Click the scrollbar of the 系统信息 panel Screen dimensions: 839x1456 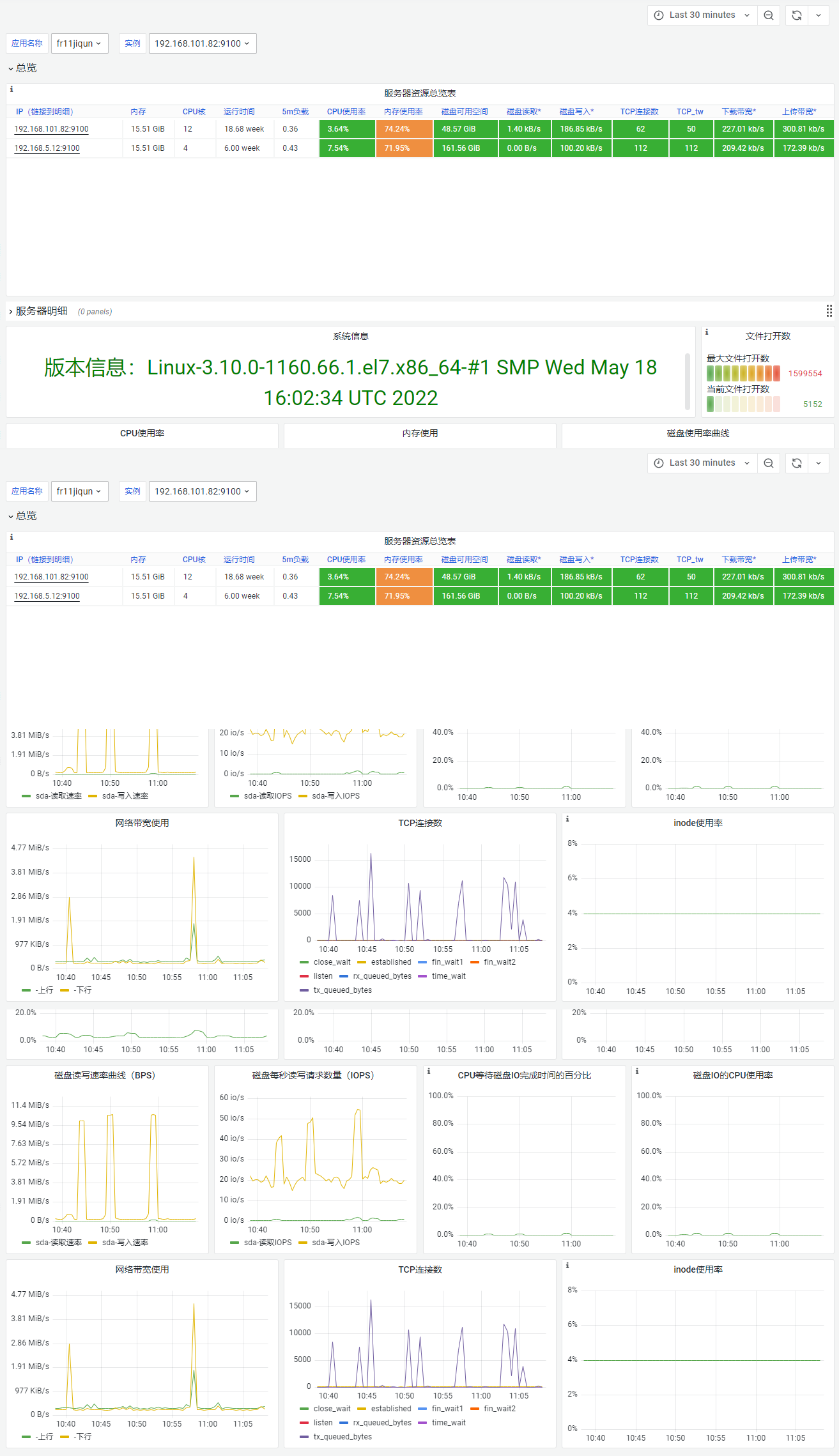688,381
